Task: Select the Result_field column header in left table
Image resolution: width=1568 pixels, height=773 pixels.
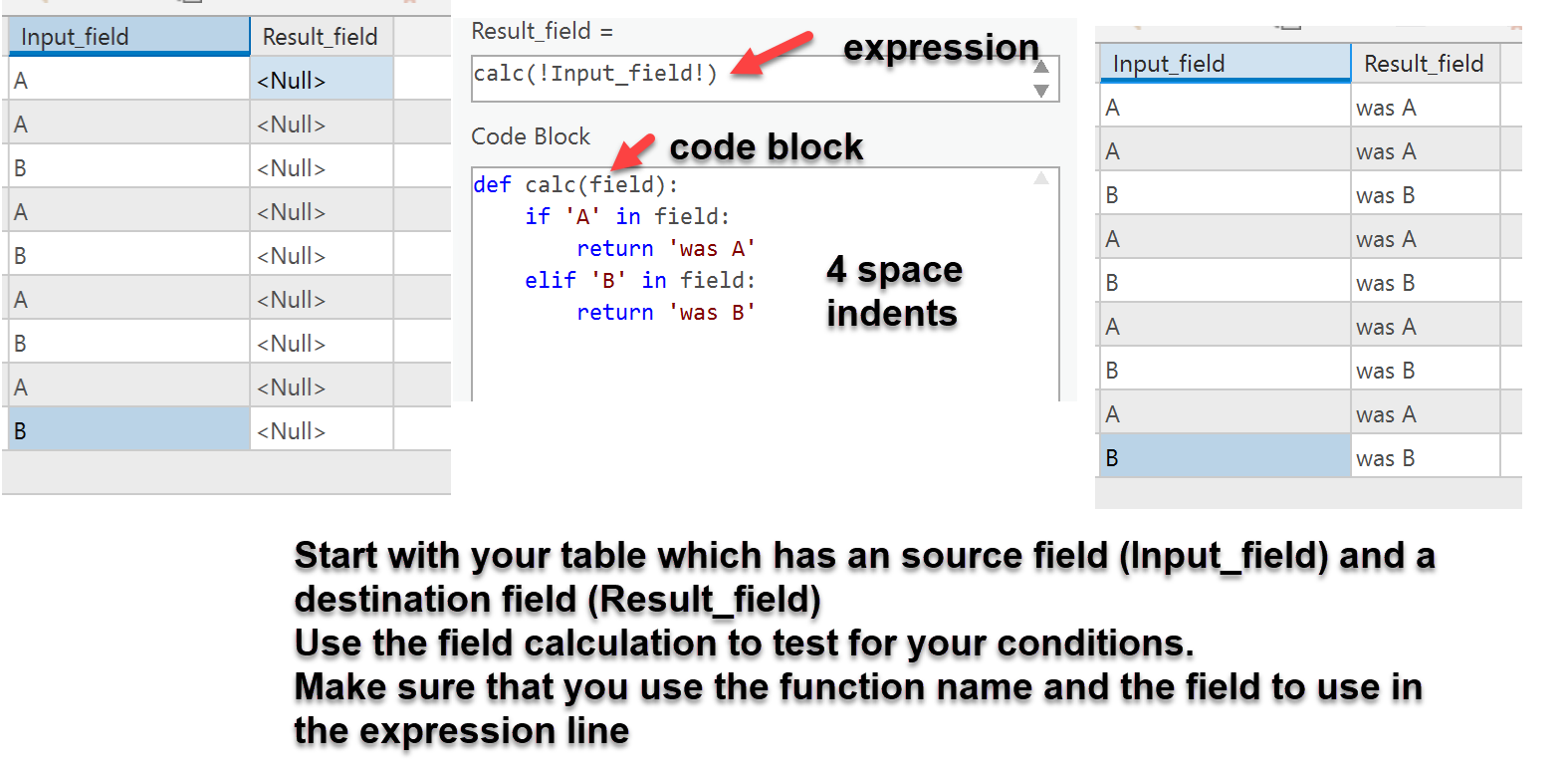Action: tap(321, 37)
